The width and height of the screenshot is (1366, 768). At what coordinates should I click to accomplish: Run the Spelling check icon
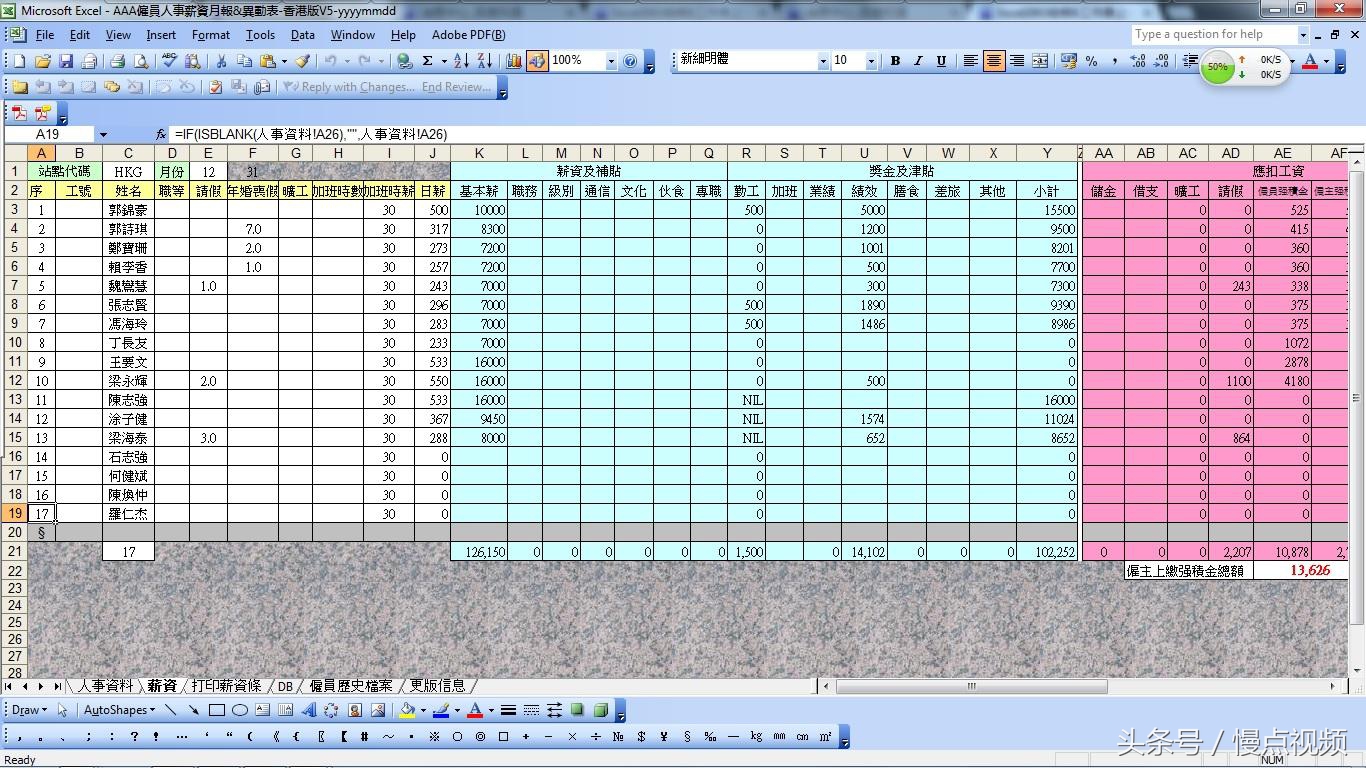[169, 61]
